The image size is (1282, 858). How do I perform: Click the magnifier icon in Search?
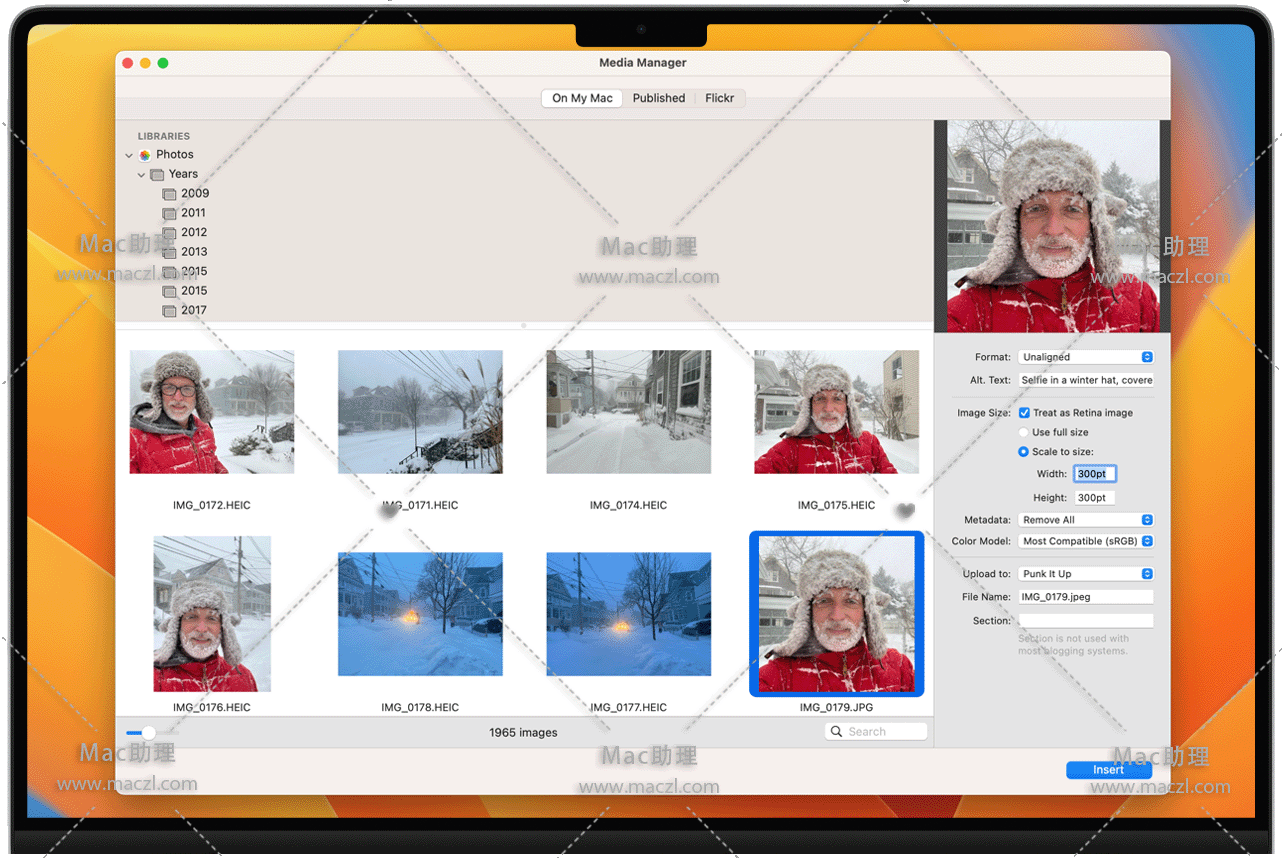coord(837,732)
